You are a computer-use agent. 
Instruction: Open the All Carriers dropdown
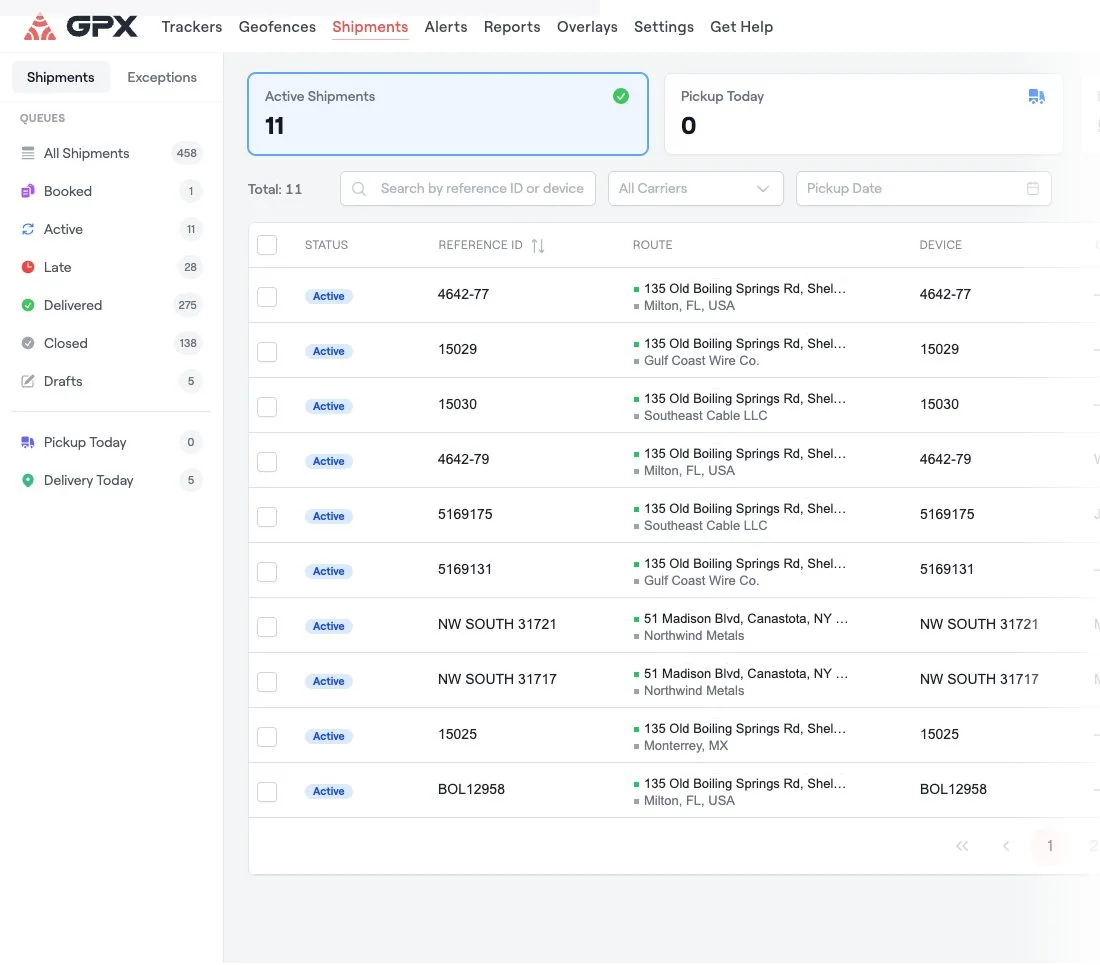pyautogui.click(x=695, y=189)
